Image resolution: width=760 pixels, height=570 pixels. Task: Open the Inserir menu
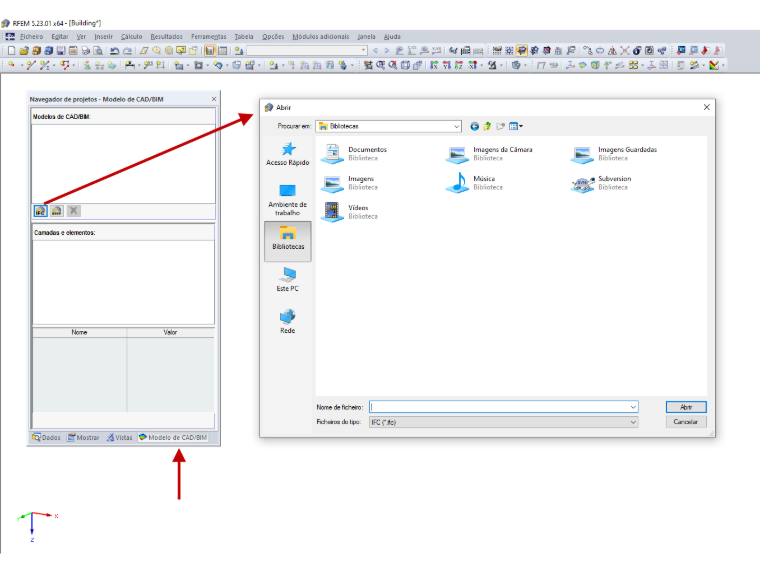(103, 36)
